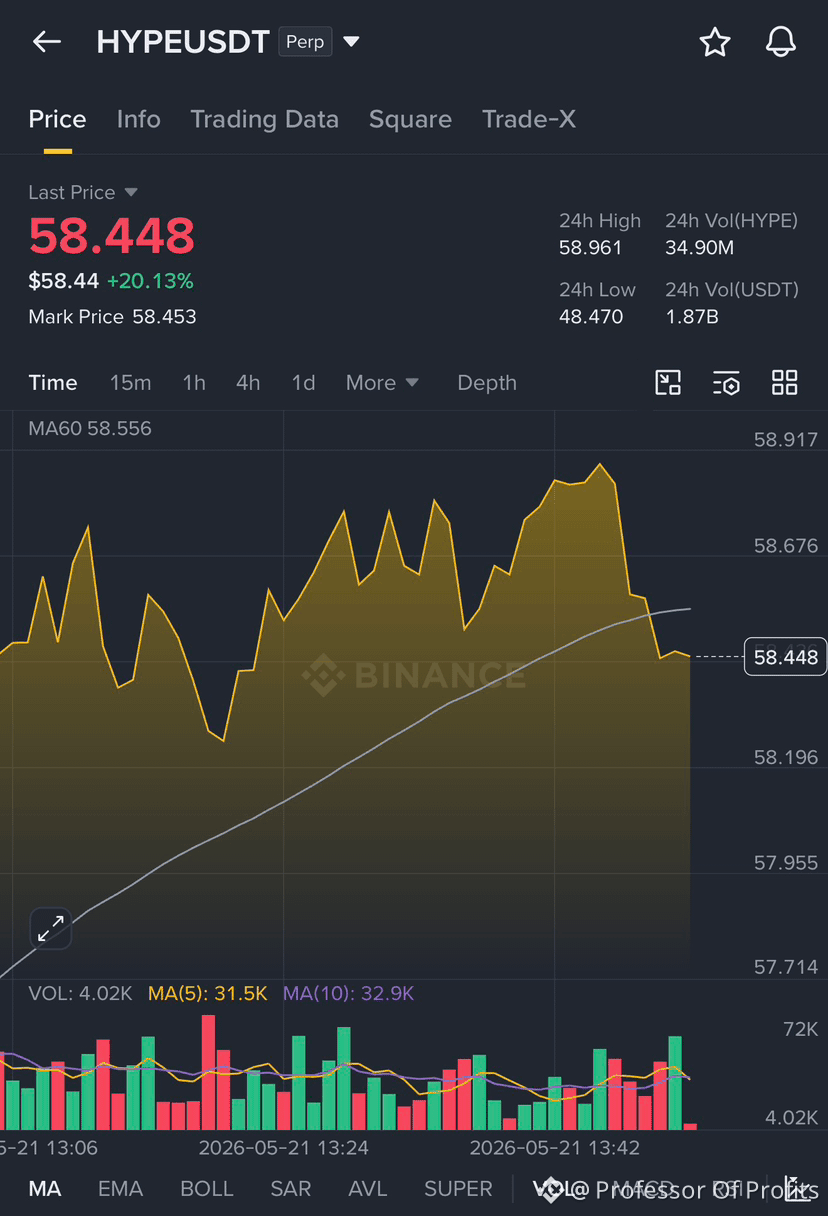Viewport: 828px width, 1216px height.
Task: Tap the MA(10): 32.9K label
Action: [x=348, y=993]
